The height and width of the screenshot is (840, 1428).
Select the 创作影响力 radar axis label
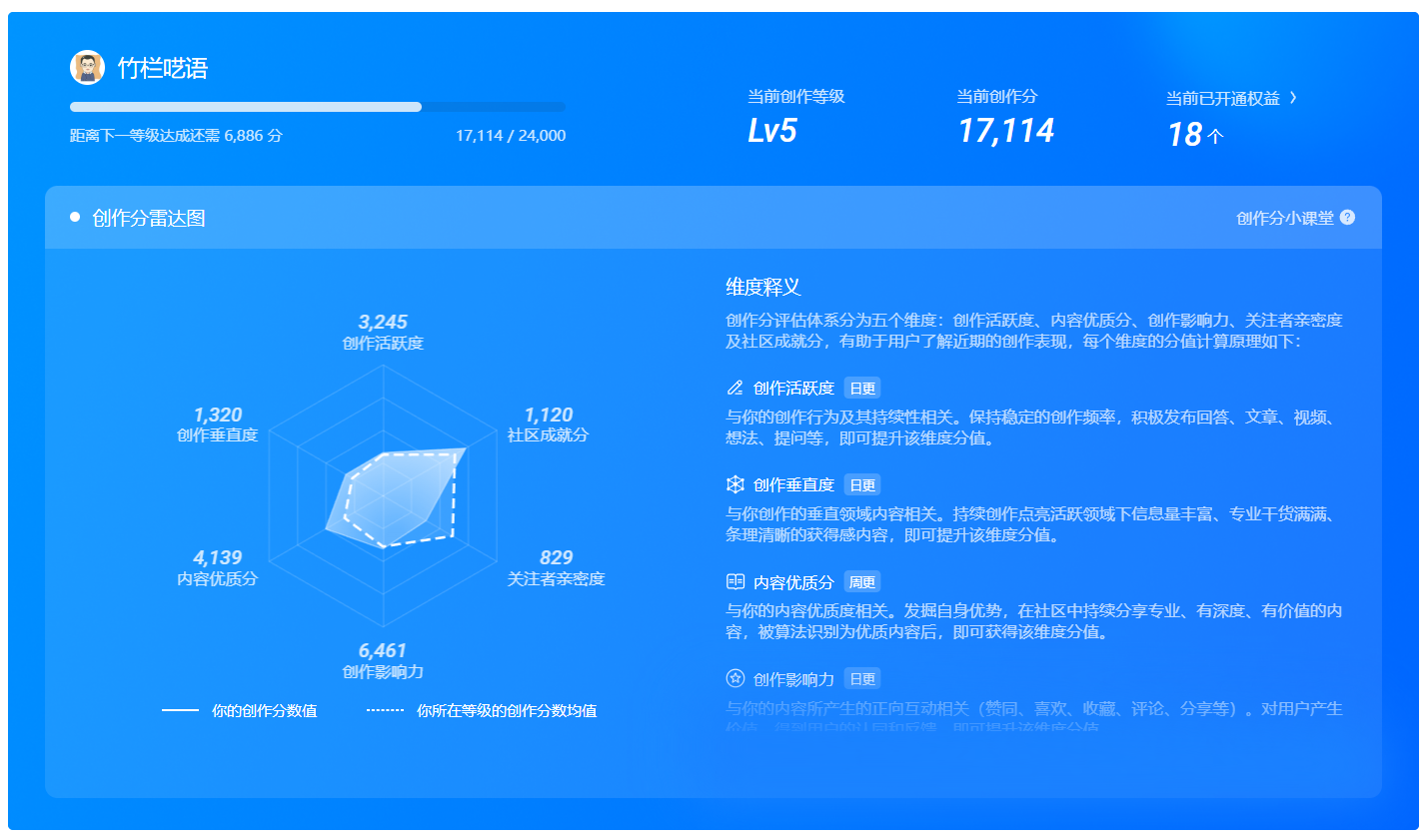pos(383,671)
